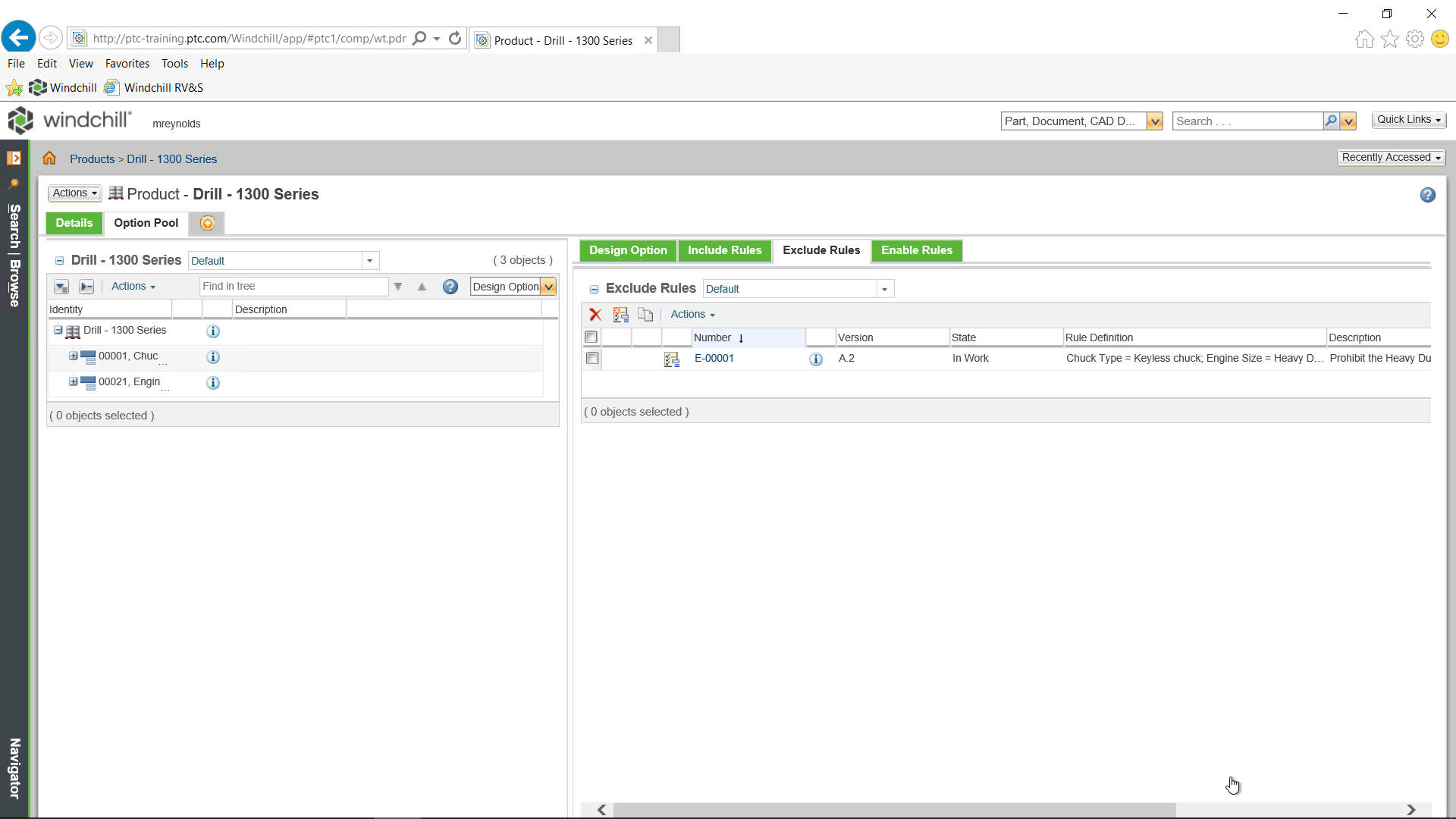Click the red delete X in Exclude Rules
The image size is (1456, 819).
595,315
